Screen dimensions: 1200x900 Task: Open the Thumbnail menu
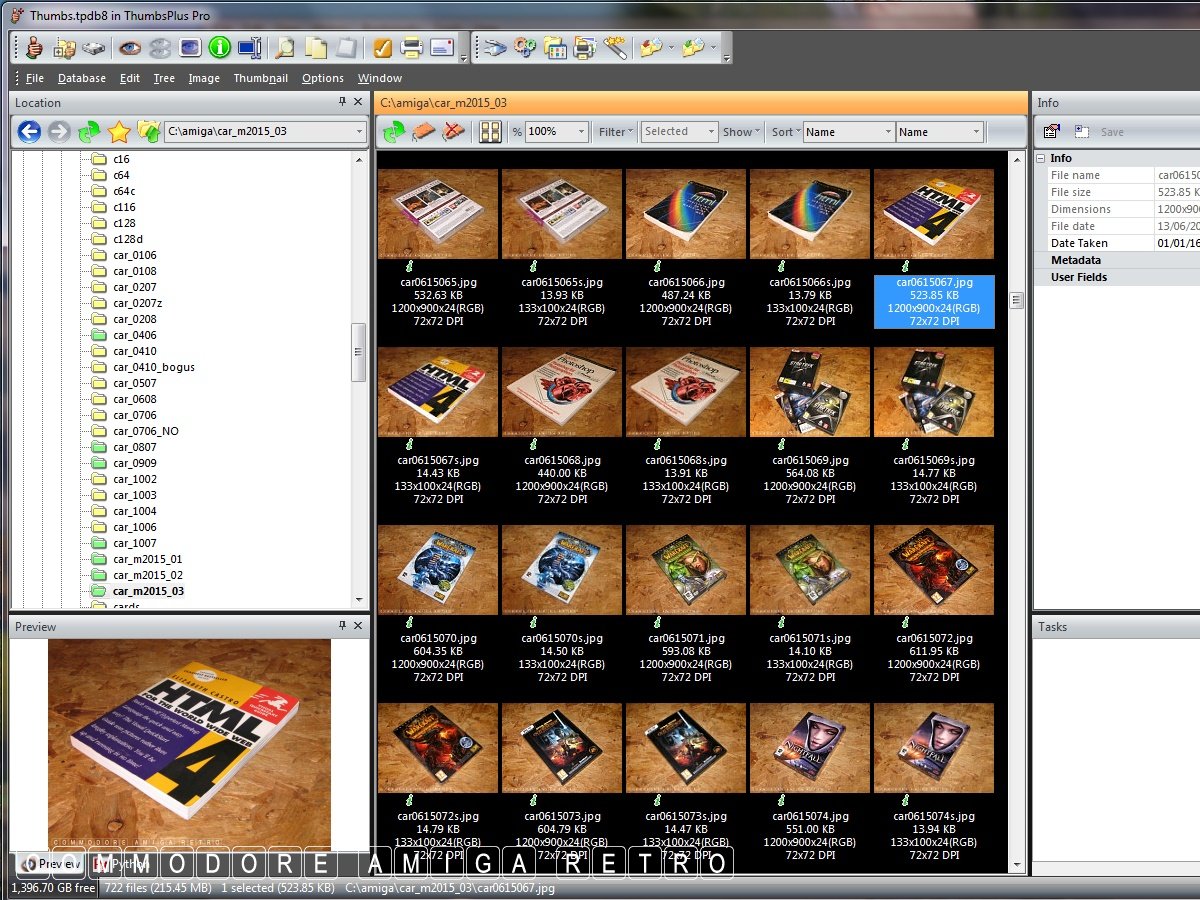tap(260, 78)
